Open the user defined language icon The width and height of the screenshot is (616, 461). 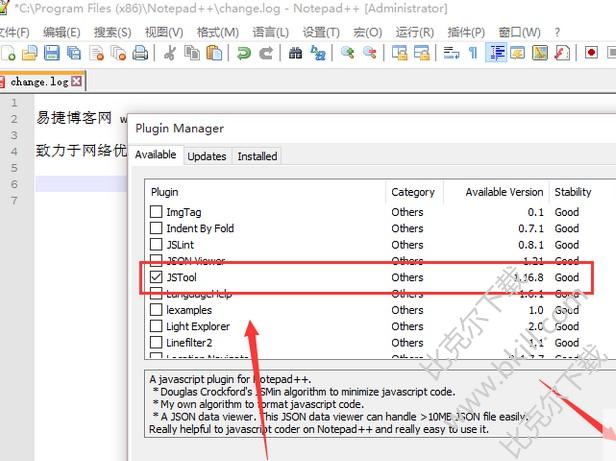click(517, 53)
